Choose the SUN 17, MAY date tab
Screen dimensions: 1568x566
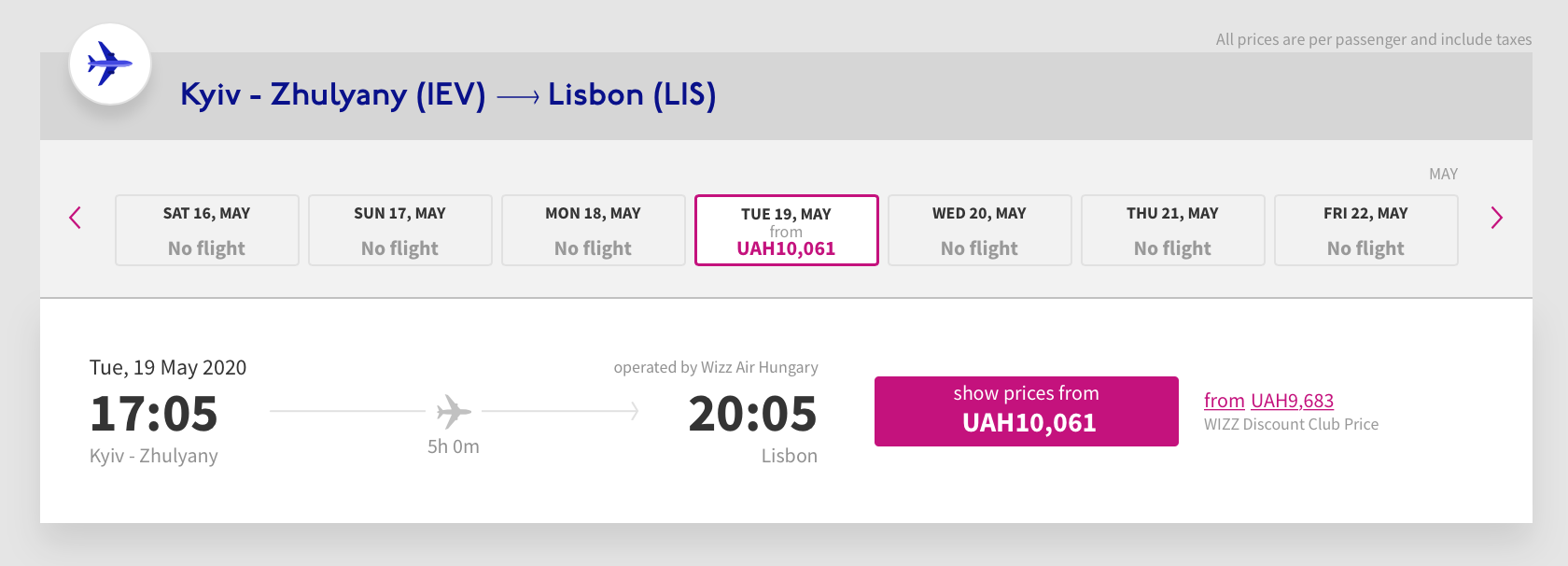tap(400, 230)
